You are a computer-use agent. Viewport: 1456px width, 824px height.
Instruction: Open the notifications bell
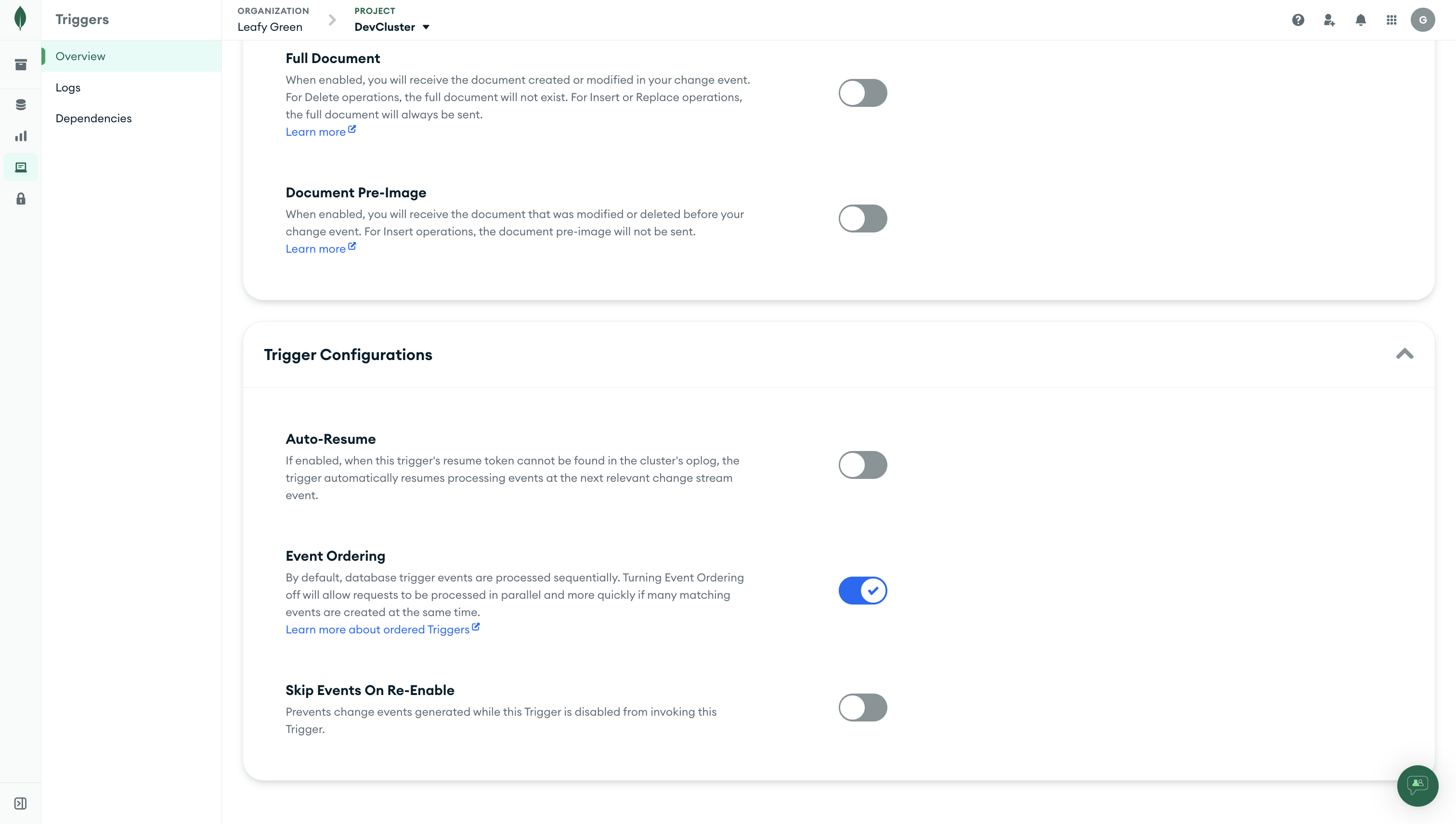point(1361,20)
